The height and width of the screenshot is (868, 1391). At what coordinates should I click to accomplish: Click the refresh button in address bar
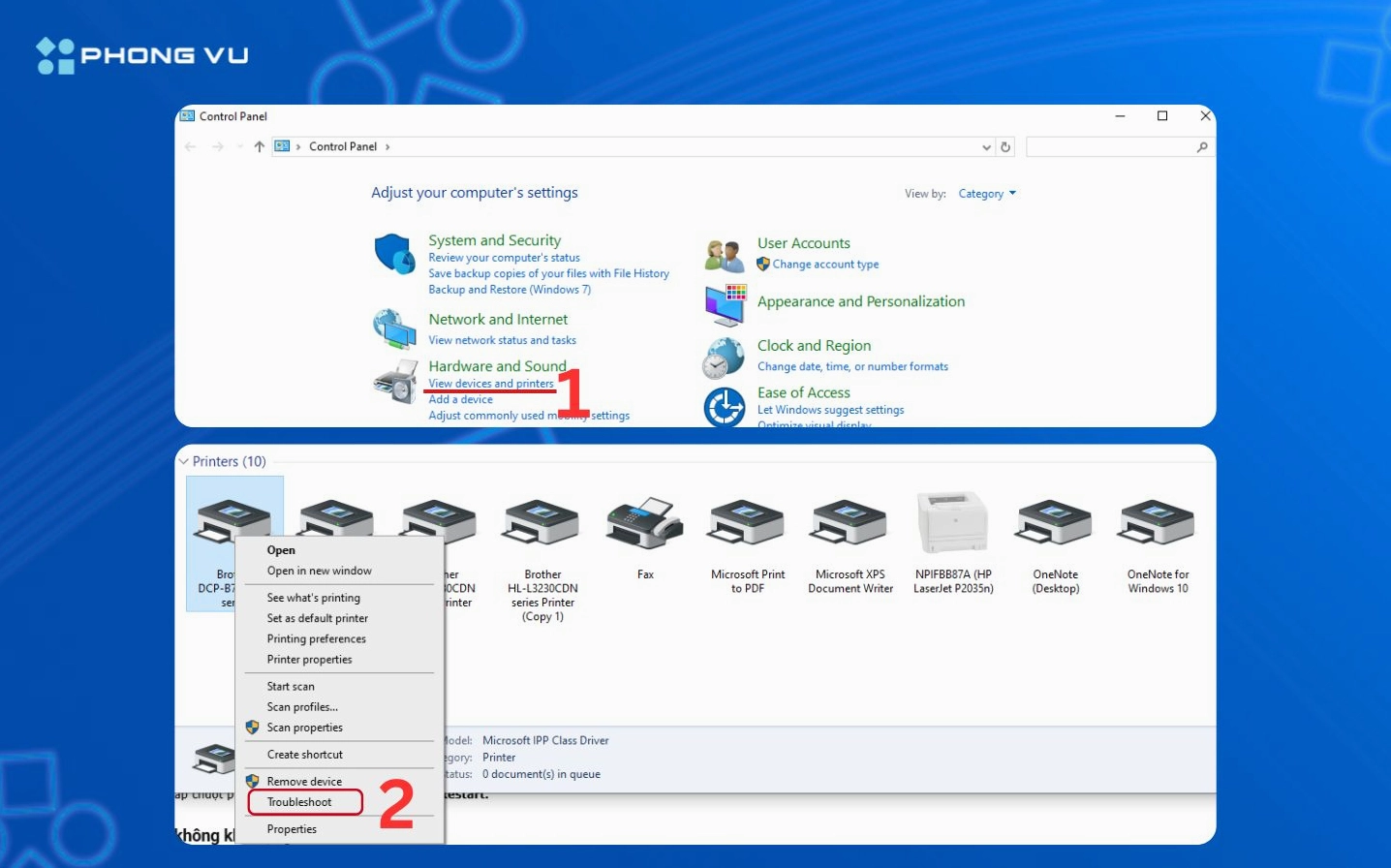coord(1005,147)
